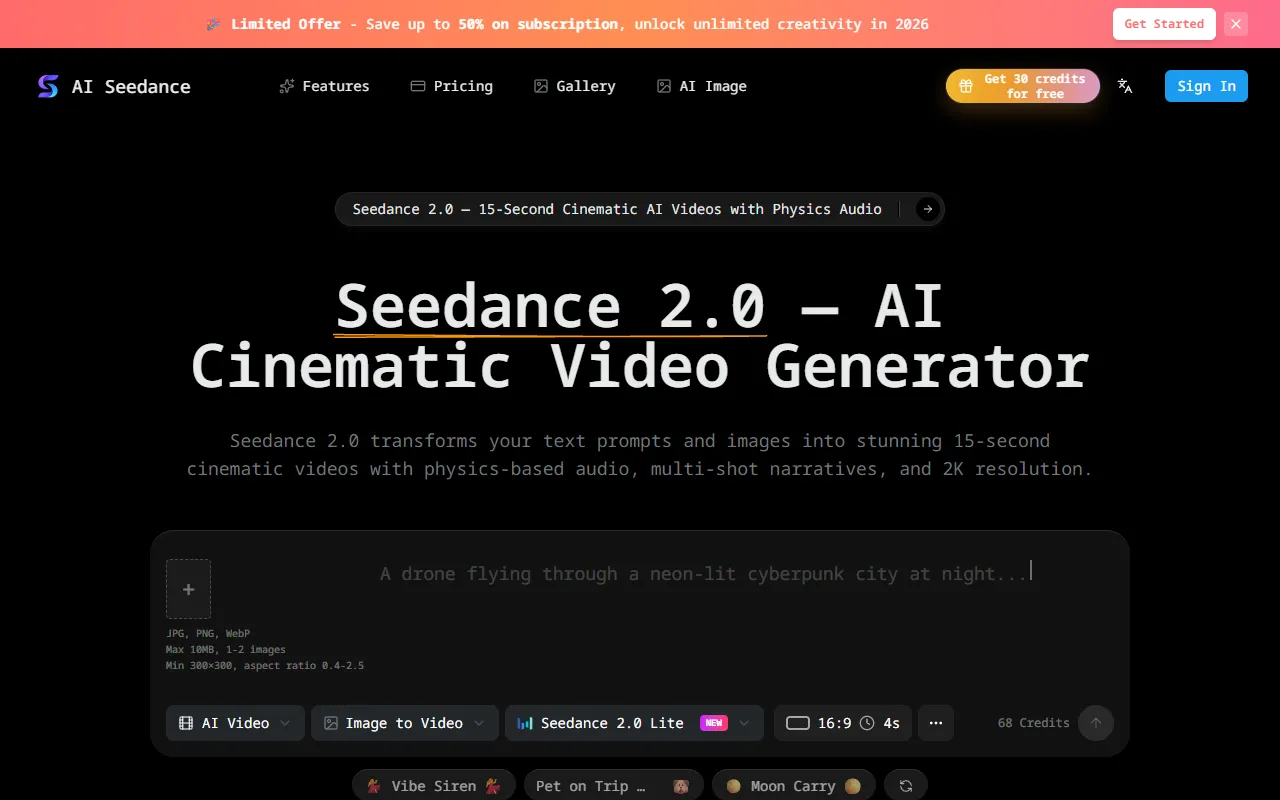Click the image upload plus box

(x=188, y=589)
